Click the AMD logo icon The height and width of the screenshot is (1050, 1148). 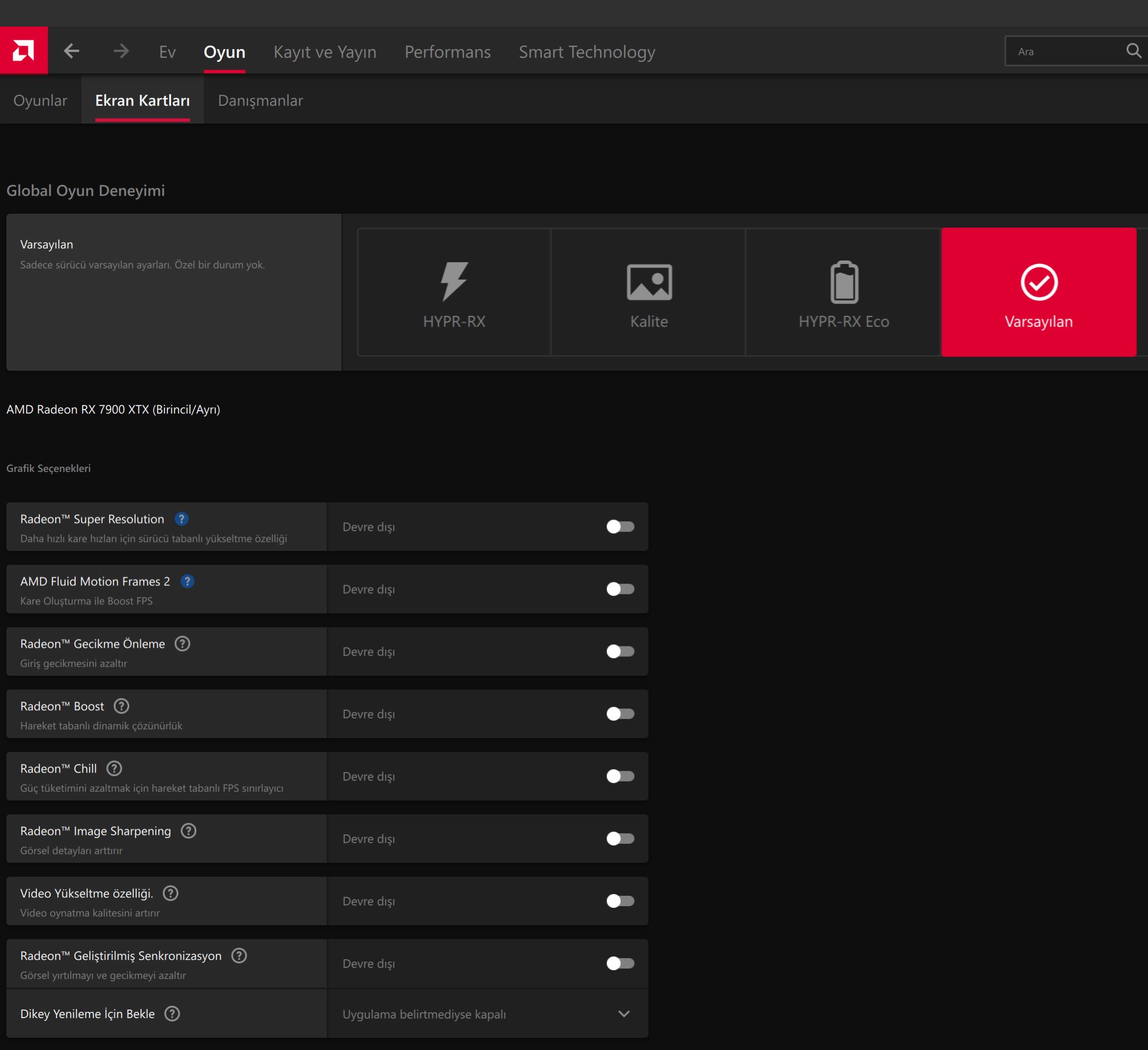tap(24, 51)
